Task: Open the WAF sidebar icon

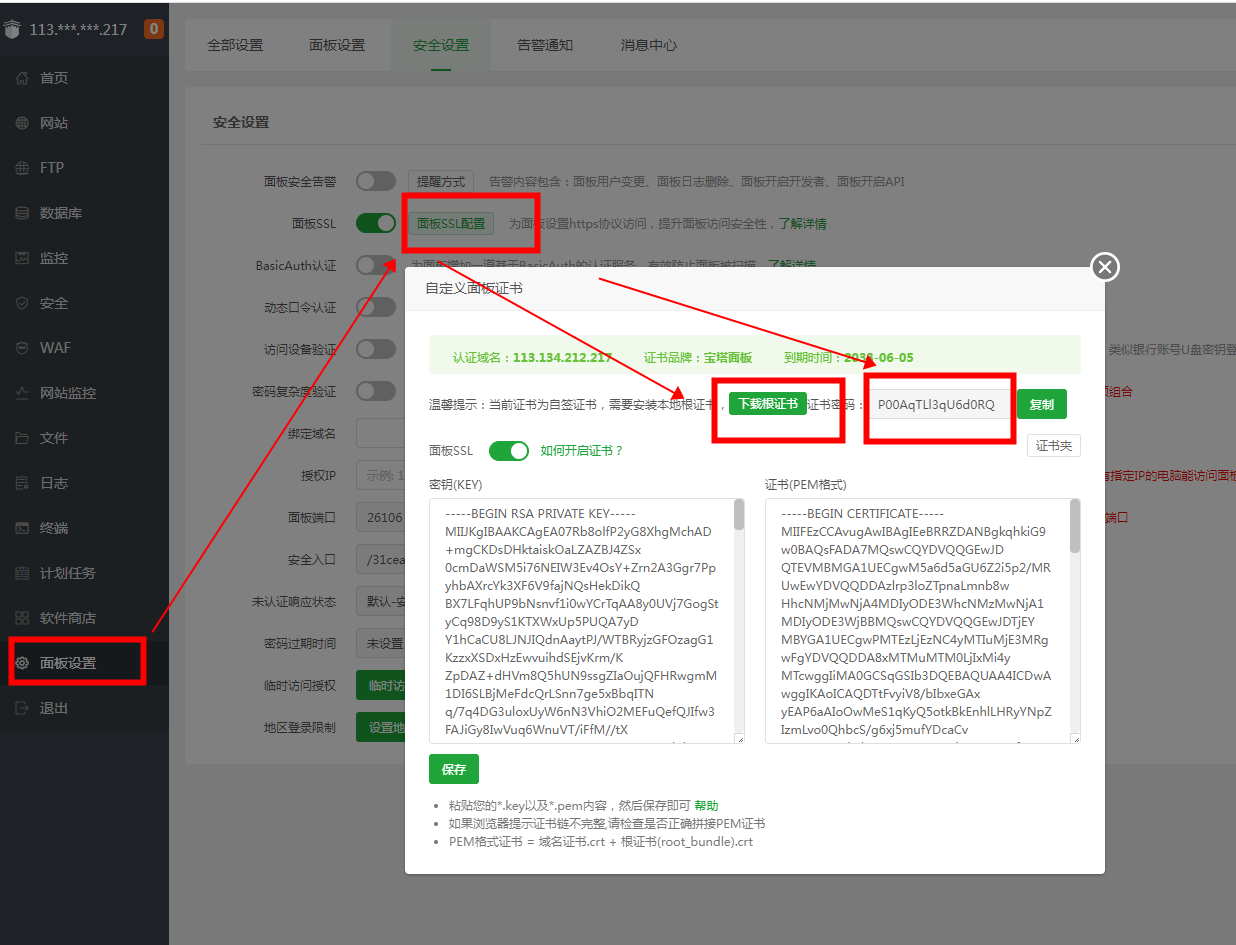Action: coord(22,348)
